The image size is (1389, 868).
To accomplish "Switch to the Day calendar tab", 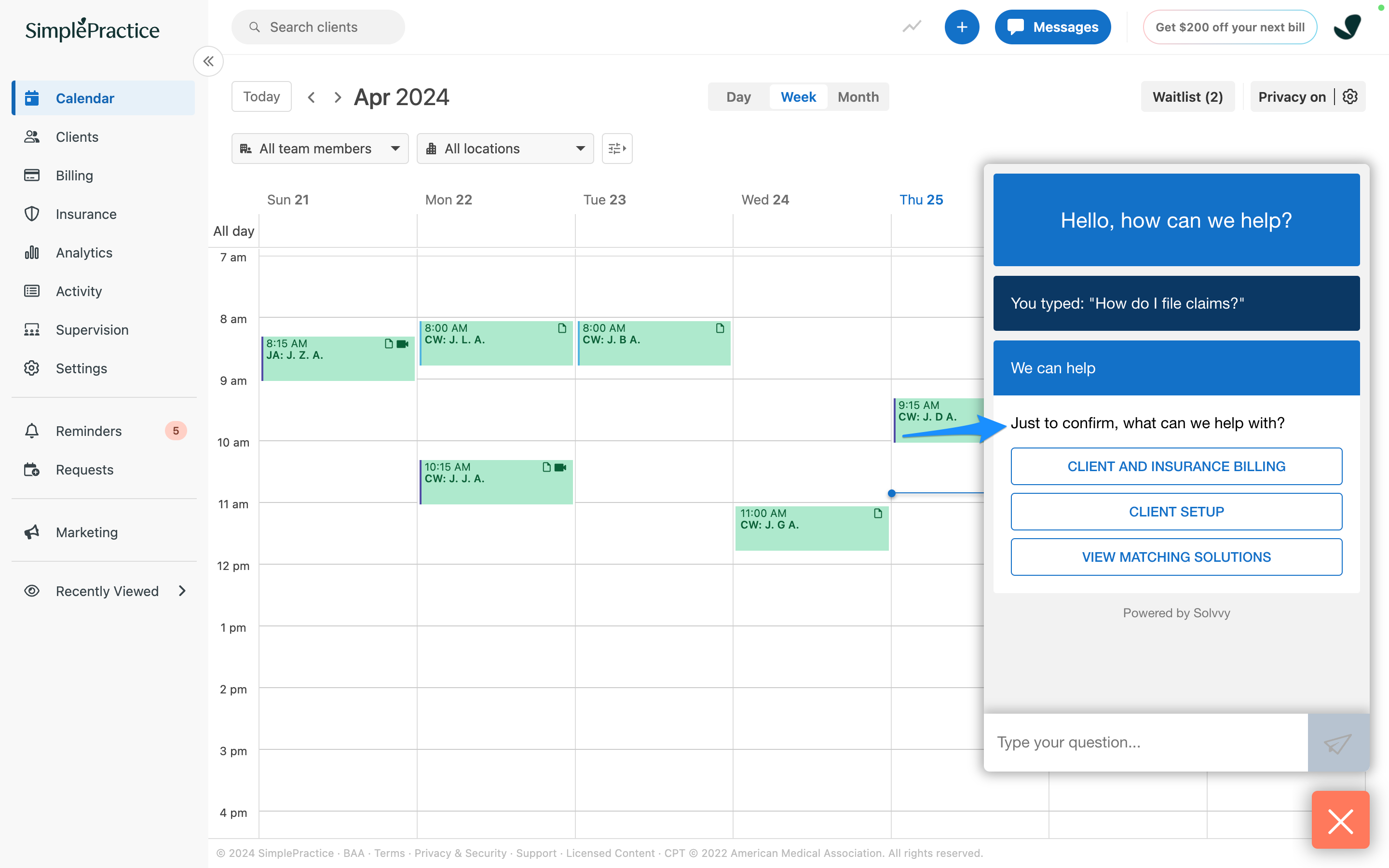I will (739, 96).
